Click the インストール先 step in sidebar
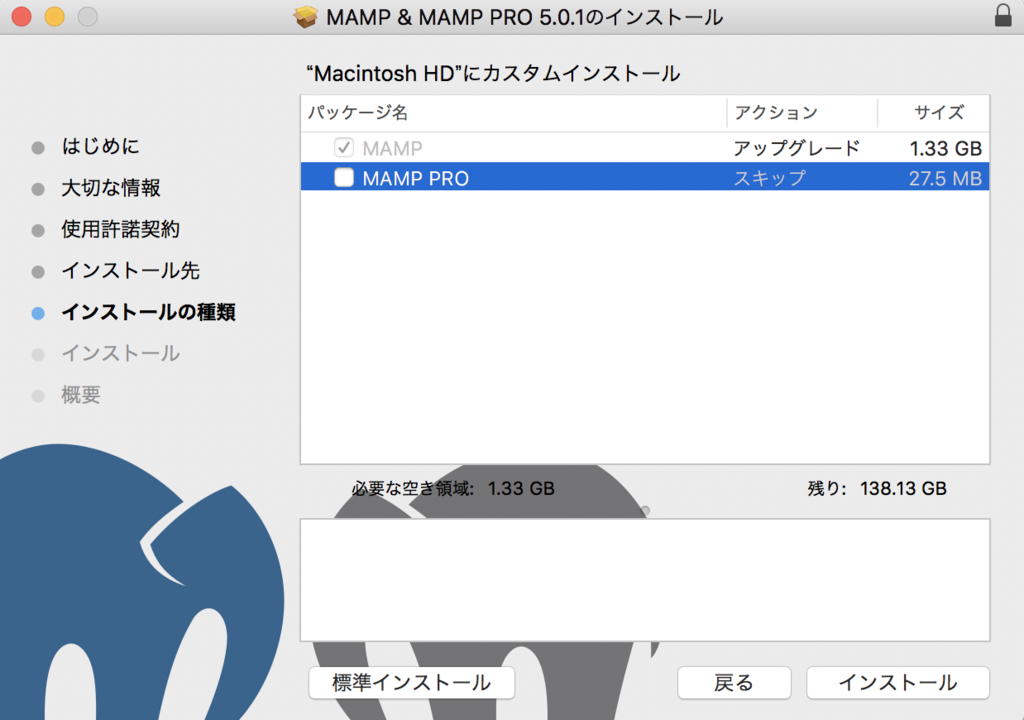The height and width of the screenshot is (720, 1024). pos(130,270)
